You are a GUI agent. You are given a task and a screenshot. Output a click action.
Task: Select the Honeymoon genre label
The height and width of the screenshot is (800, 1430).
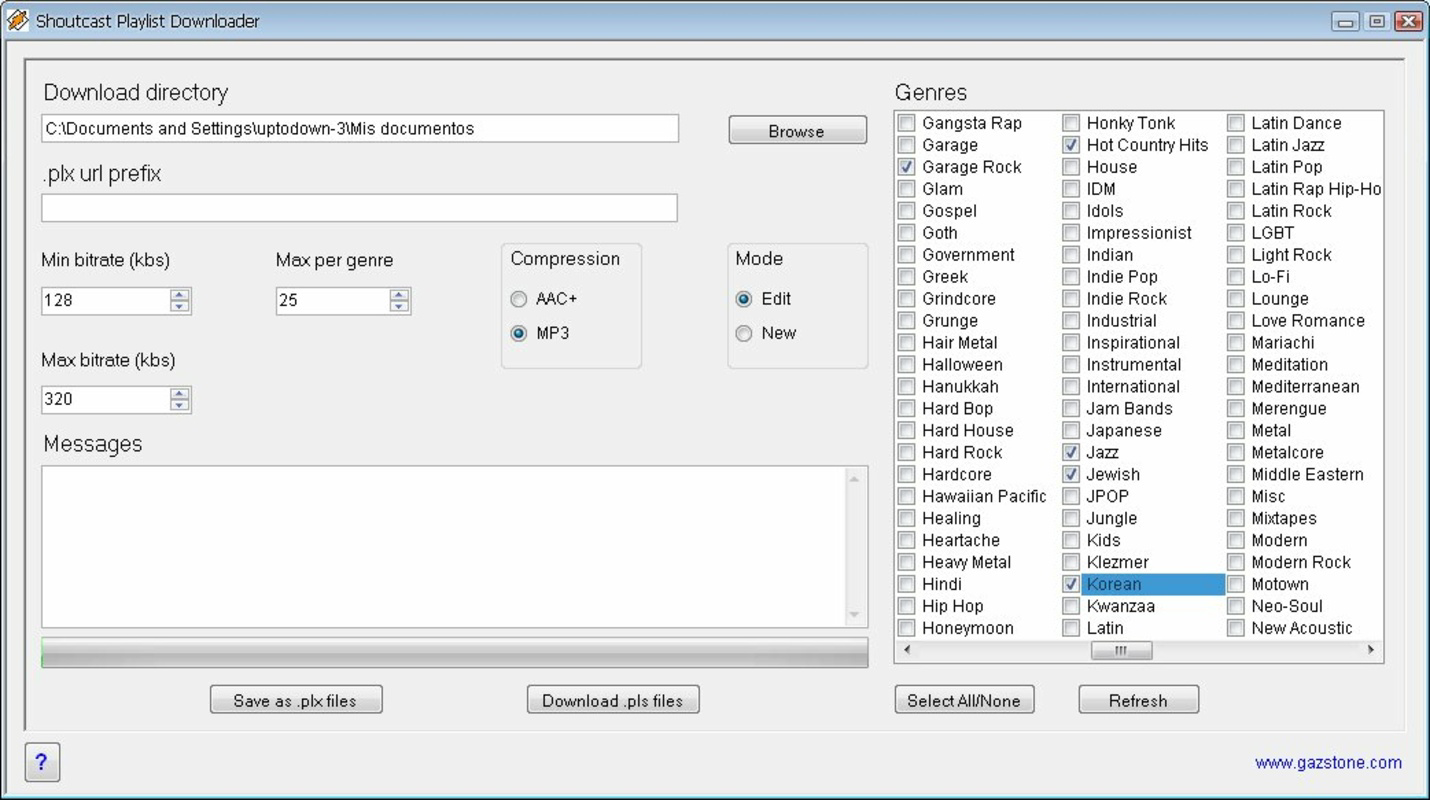pyautogui.click(x=968, y=628)
